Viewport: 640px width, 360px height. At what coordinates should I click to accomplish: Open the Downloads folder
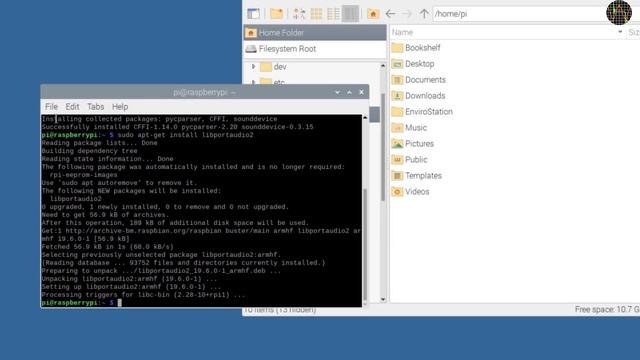[418, 96]
